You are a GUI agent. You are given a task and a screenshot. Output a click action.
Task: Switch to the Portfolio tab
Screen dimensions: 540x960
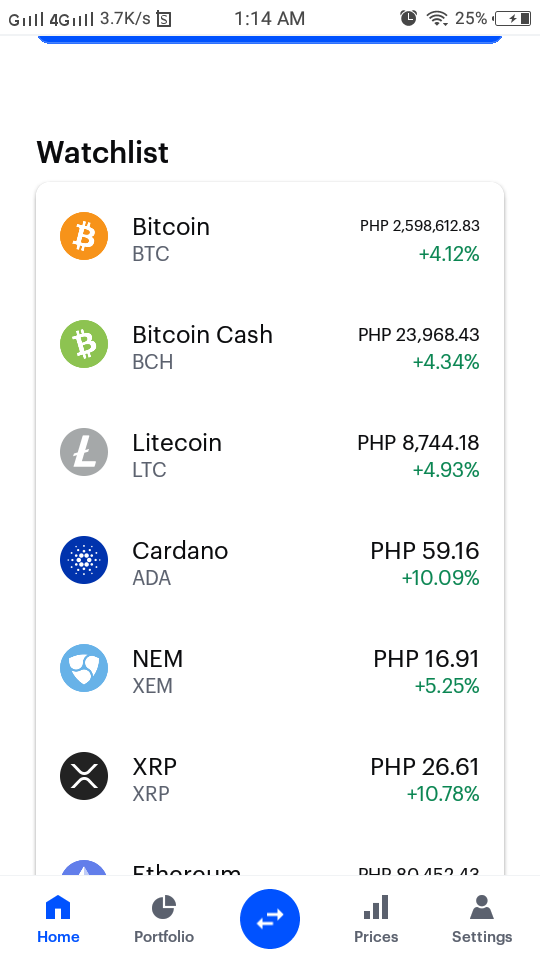coord(163,919)
